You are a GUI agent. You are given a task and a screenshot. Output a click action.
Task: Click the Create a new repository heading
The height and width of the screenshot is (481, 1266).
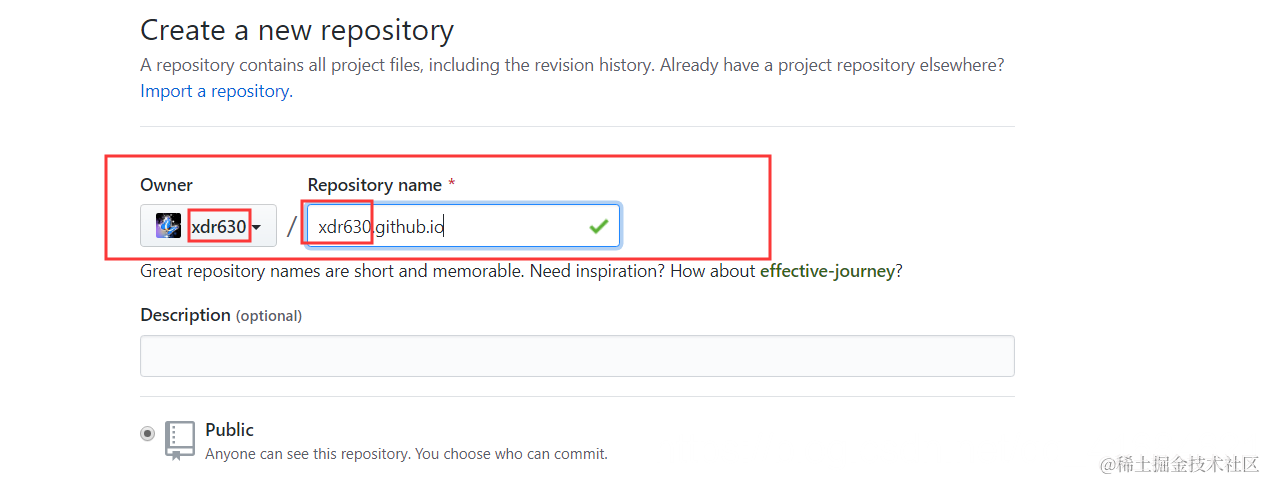pyautogui.click(x=297, y=30)
